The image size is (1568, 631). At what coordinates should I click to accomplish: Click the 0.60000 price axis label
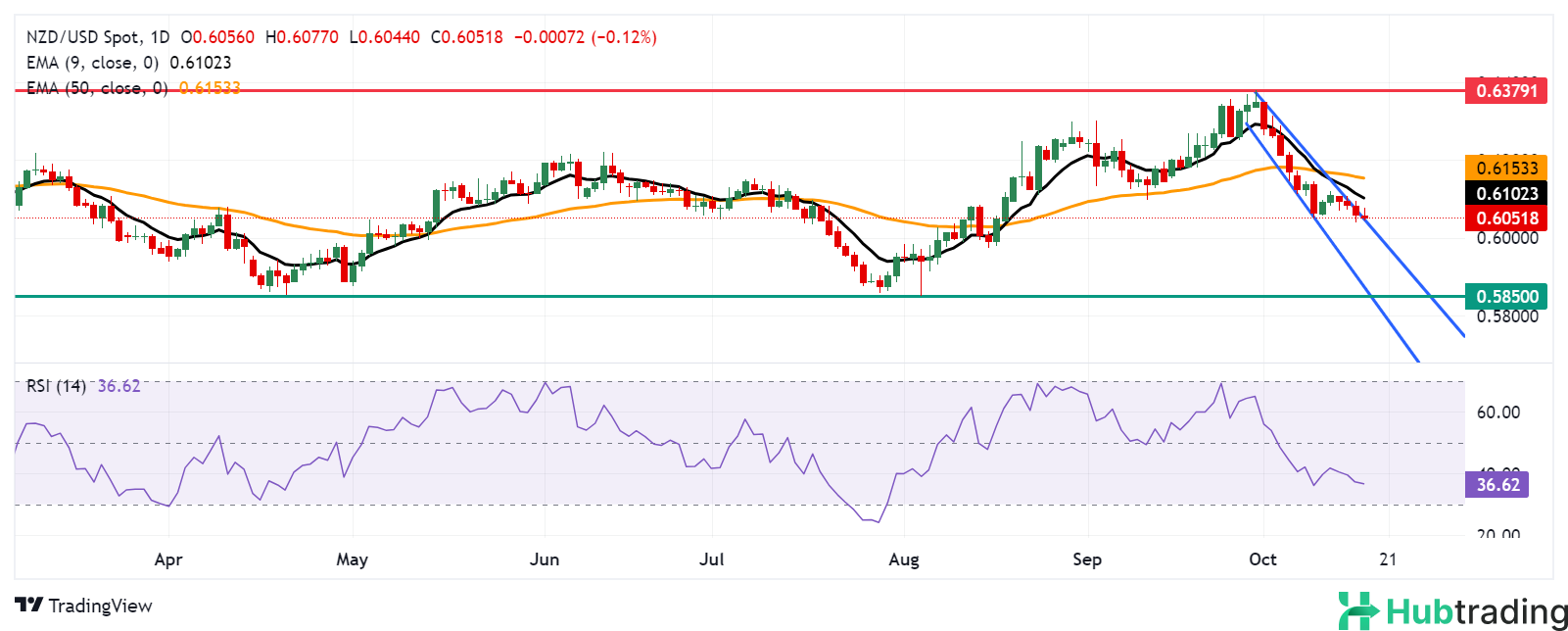pyautogui.click(x=1506, y=238)
